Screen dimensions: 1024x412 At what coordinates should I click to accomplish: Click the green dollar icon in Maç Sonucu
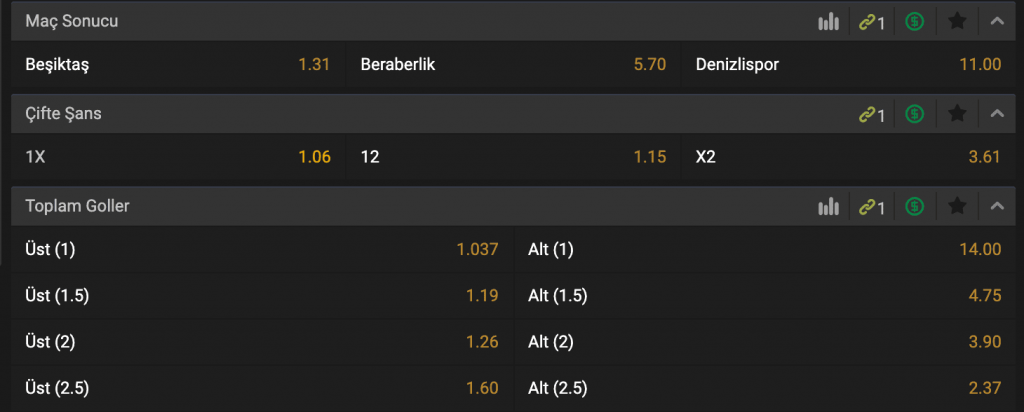click(x=914, y=22)
